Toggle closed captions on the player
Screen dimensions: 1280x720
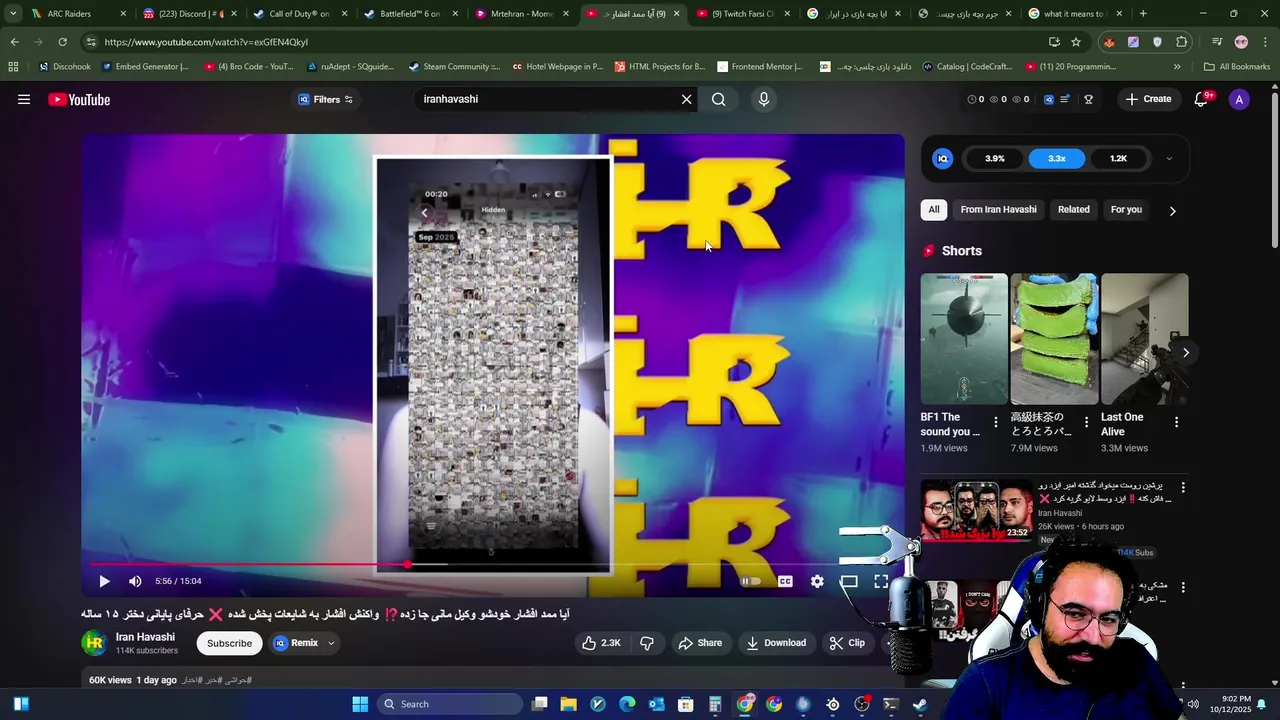coord(785,581)
